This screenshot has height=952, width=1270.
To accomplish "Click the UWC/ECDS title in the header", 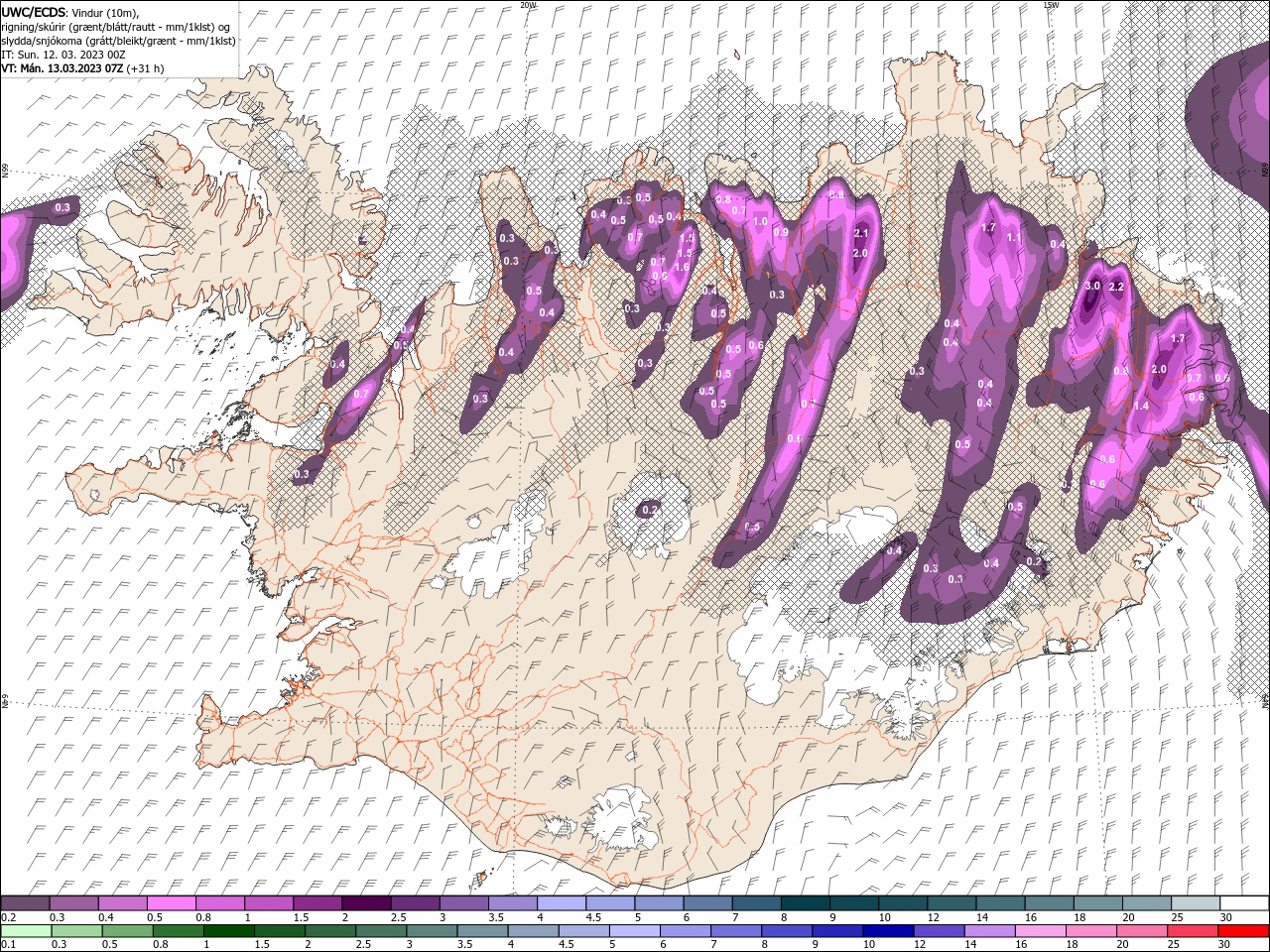I will pos(34,12).
